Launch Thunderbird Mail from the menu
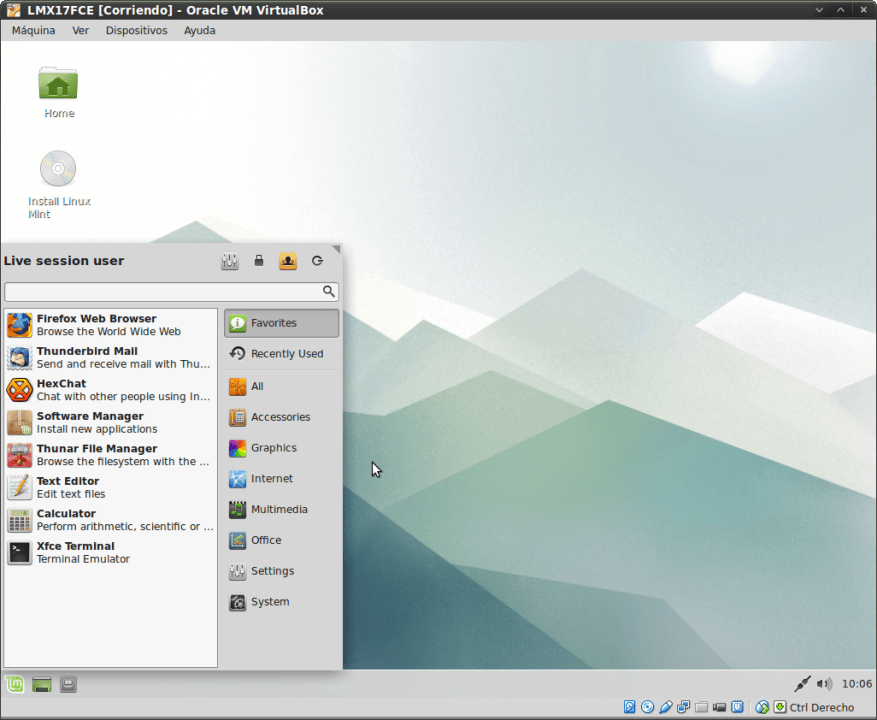This screenshot has height=720, width=877. point(110,357)
